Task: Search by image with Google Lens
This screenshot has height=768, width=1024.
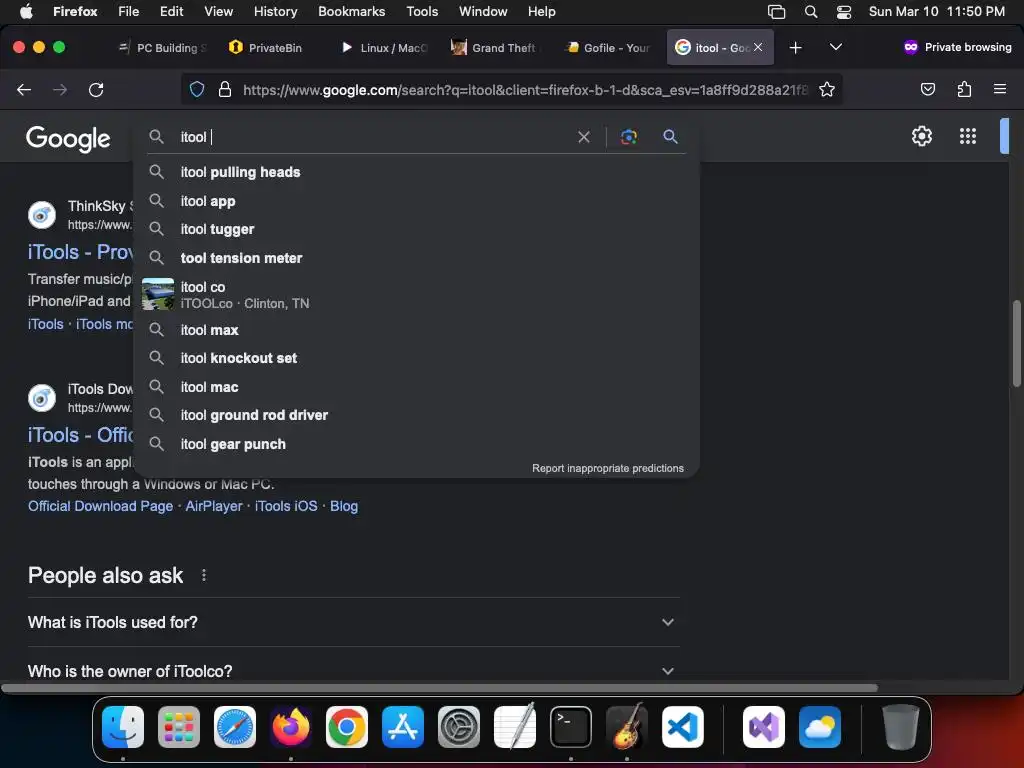Action: [x=628, y=136]
